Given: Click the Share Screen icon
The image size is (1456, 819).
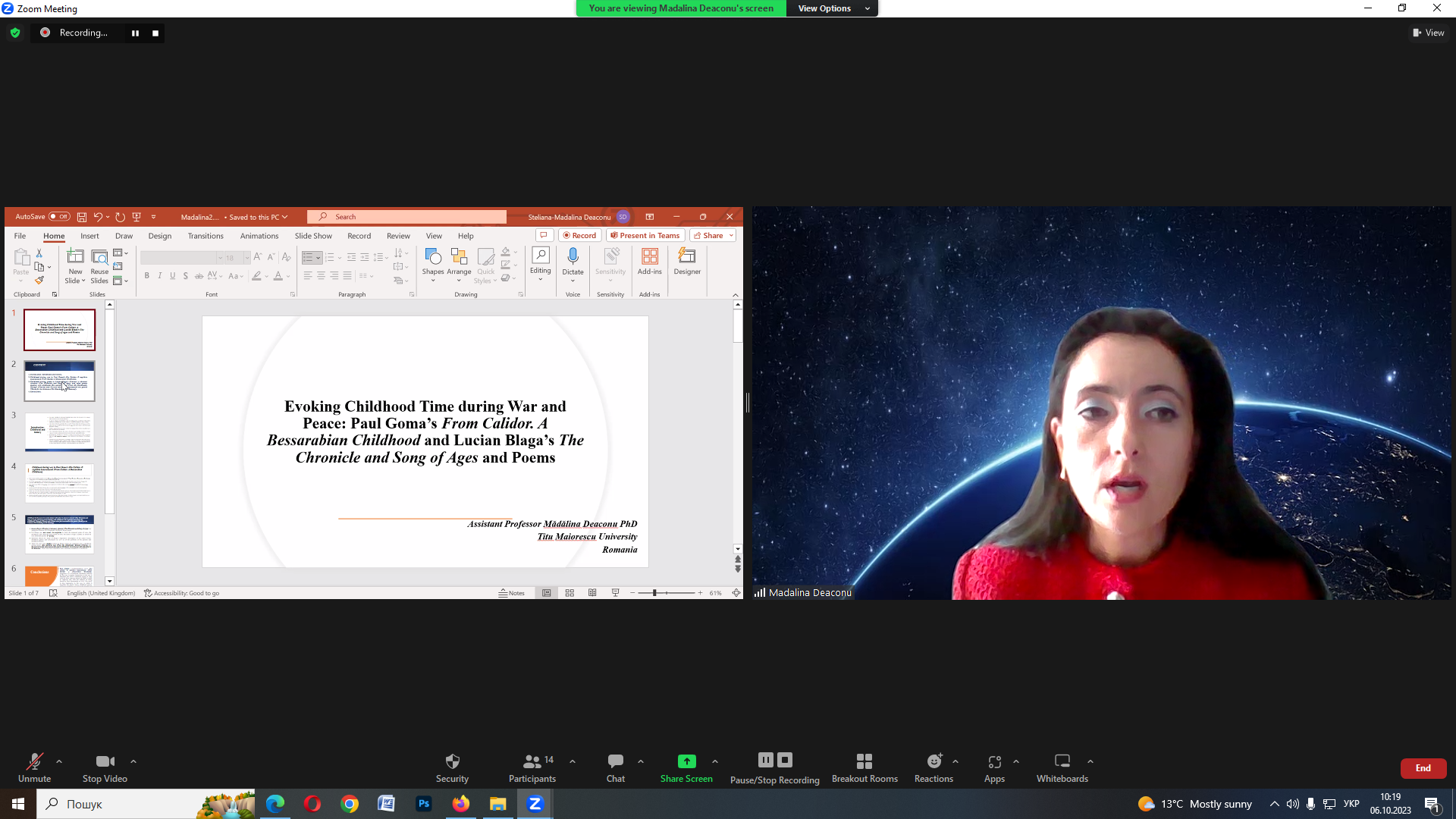Looking at the screenshot, I should (x=686, y=761).
